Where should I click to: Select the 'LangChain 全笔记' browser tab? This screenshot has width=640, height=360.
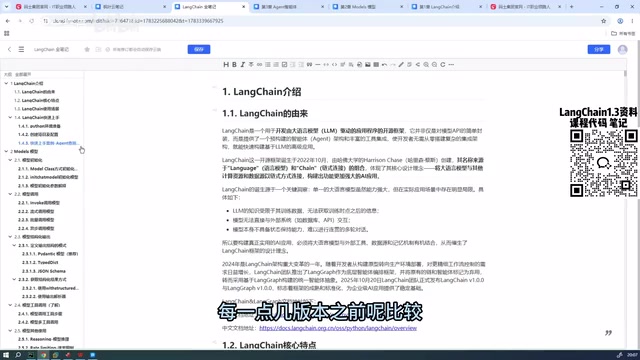tap(209, 7)
